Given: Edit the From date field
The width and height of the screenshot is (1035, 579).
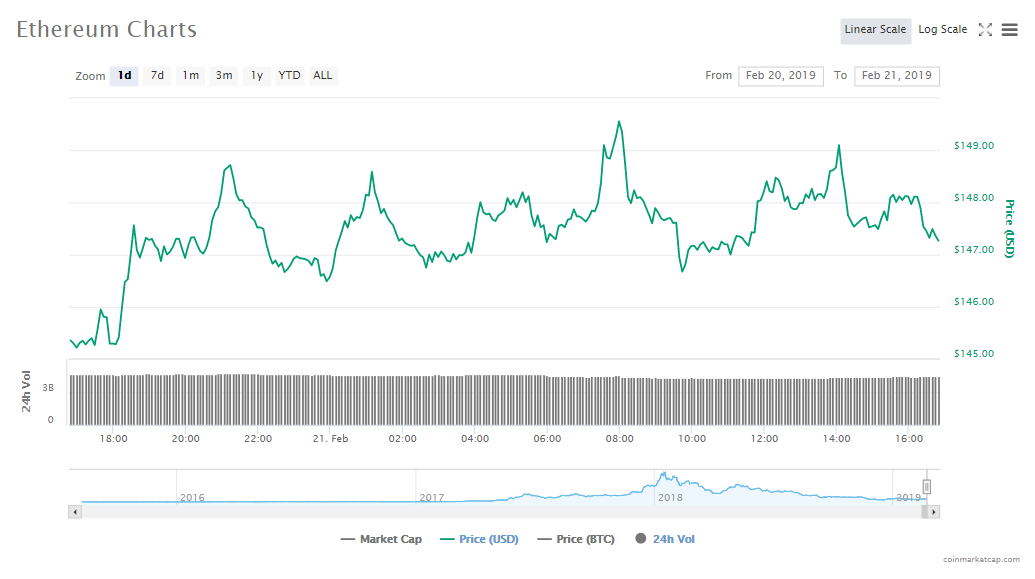Looking at the screenshot, I should [780, 76].
